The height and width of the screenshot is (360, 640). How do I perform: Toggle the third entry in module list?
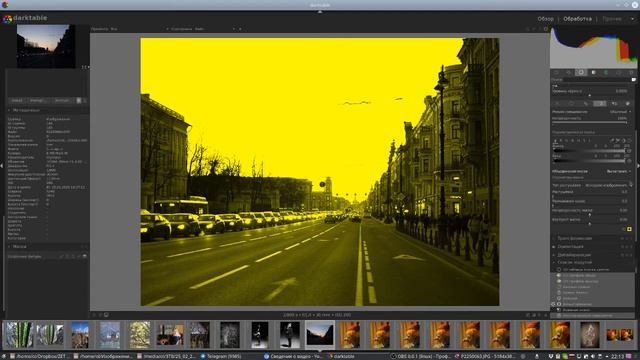[559, 281]
